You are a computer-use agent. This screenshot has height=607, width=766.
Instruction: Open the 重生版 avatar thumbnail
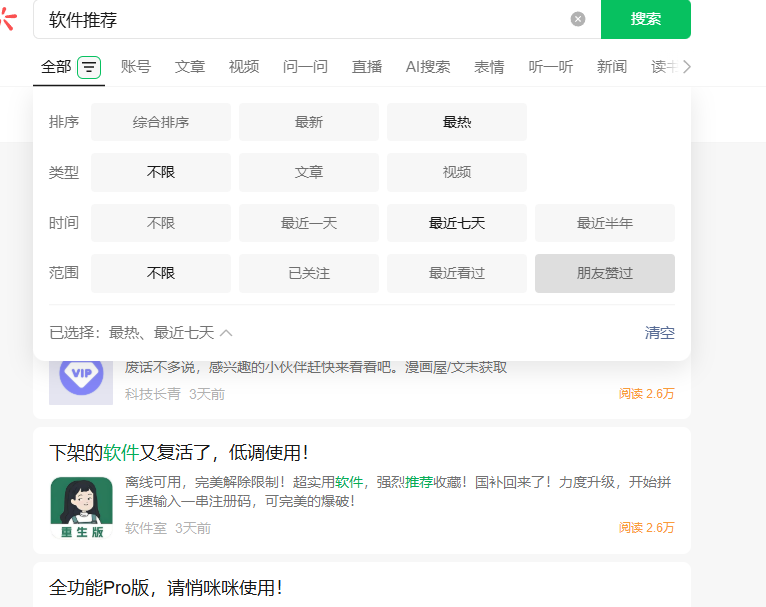[x=81, y=508]
